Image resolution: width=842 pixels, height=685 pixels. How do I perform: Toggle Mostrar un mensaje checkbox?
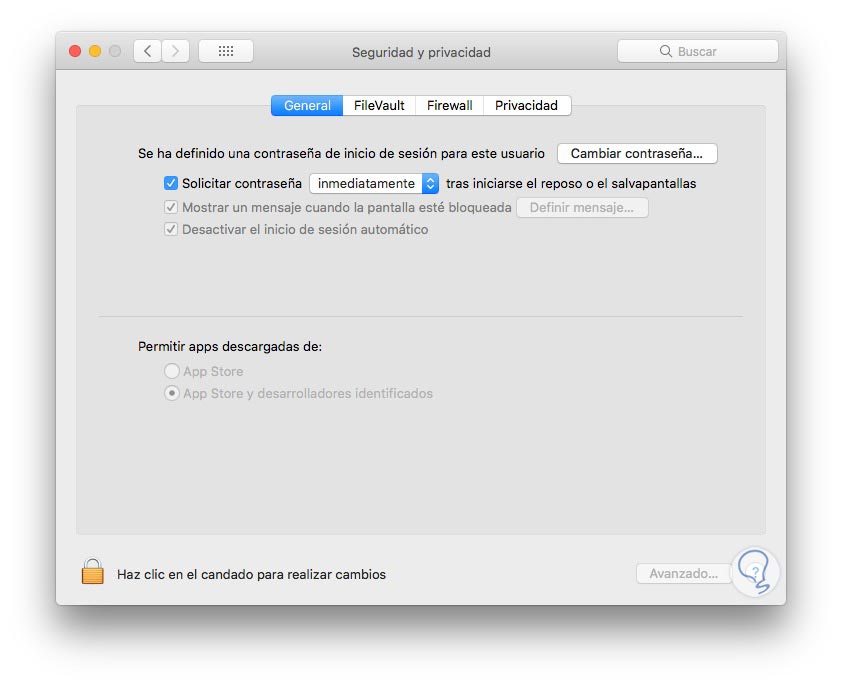coord(171,207)
